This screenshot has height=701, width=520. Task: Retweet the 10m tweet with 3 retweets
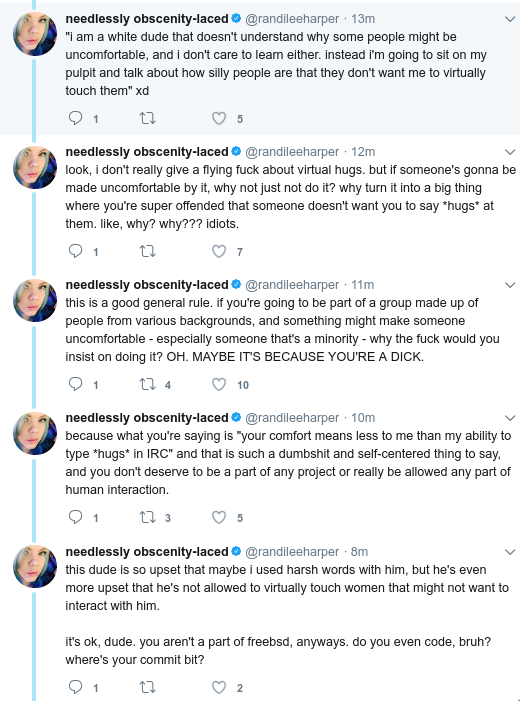coord(148,517)
